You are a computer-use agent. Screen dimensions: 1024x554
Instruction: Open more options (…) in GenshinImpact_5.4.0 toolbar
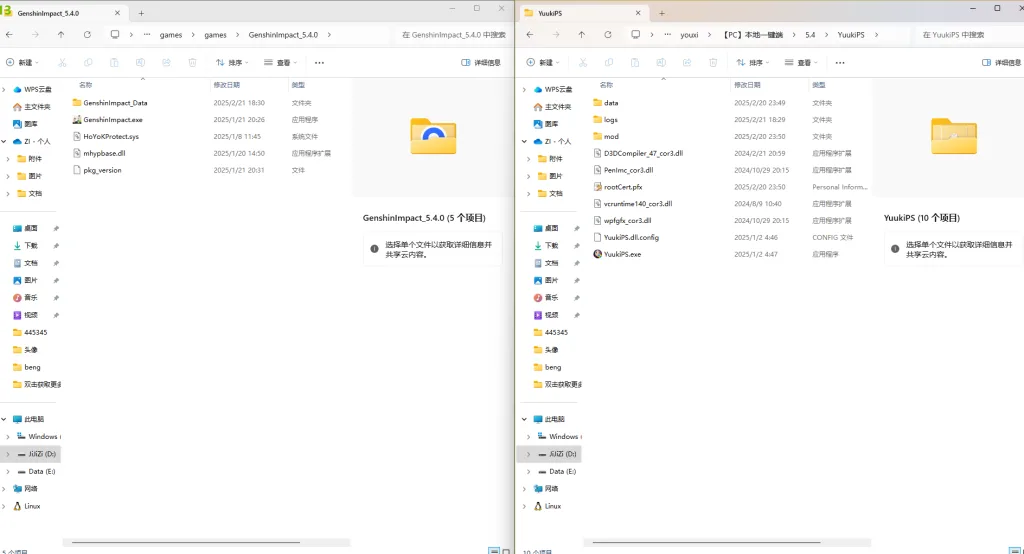[x=319, y=63]
